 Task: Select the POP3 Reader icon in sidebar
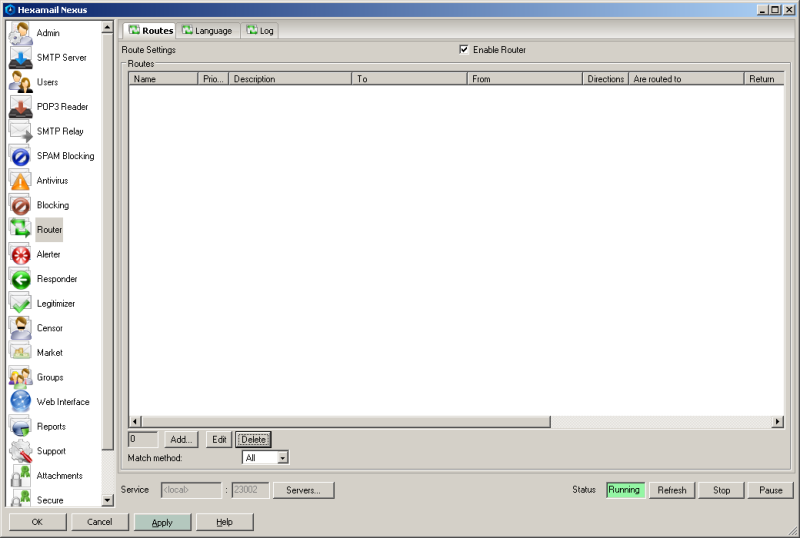click(20, 106)
